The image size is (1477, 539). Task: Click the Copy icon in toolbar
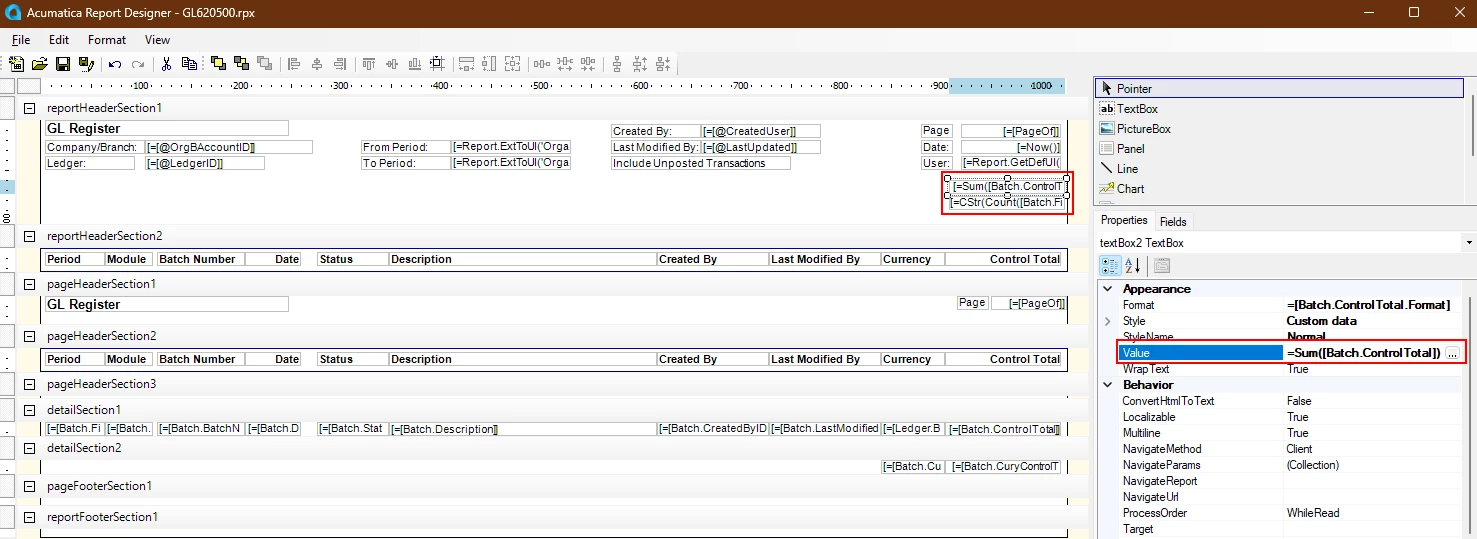tap(189, 63)
